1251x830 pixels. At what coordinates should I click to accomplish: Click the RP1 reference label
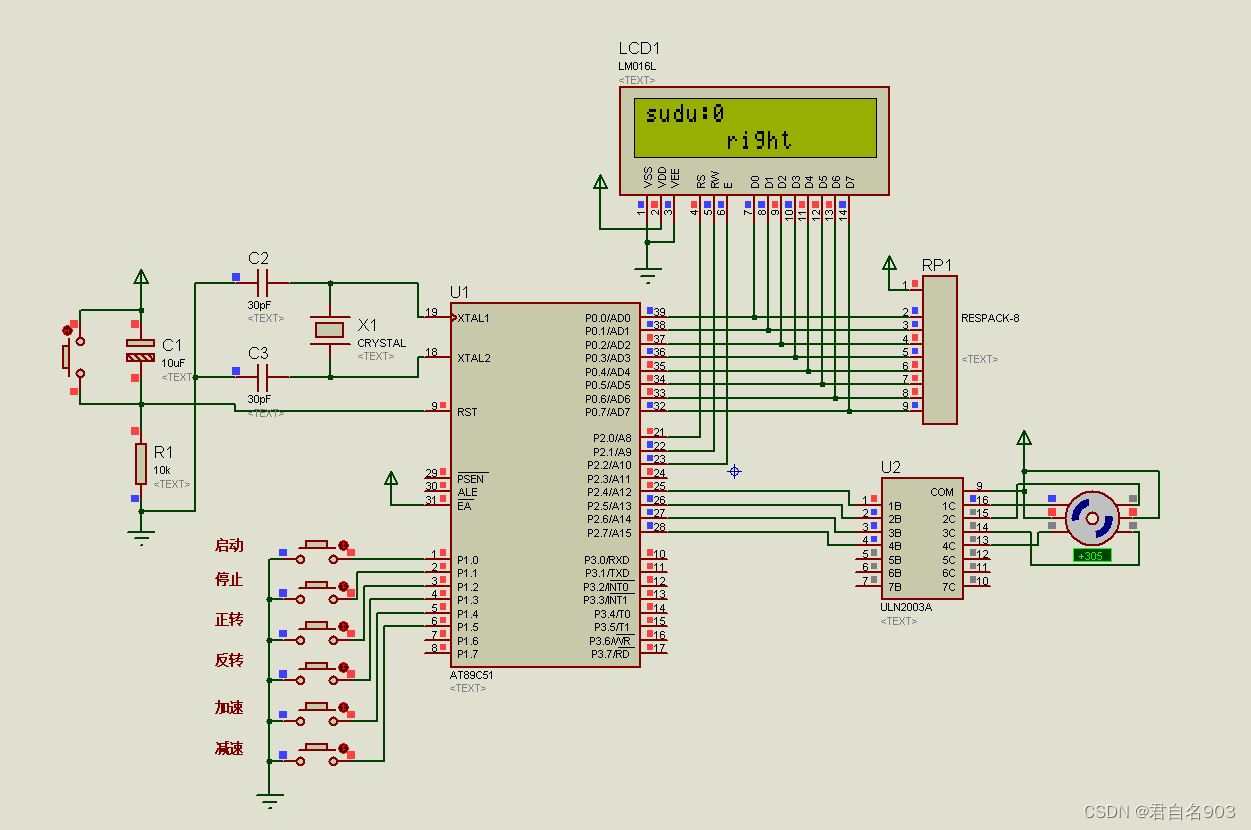pyautogui.click(x=937, y=266)
